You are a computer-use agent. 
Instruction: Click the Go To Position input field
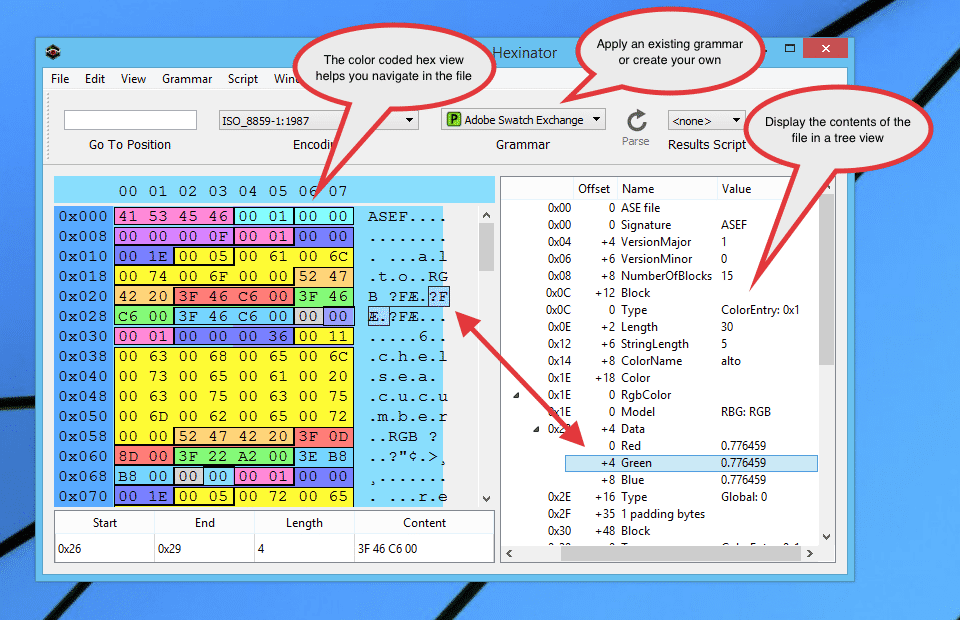130,120
